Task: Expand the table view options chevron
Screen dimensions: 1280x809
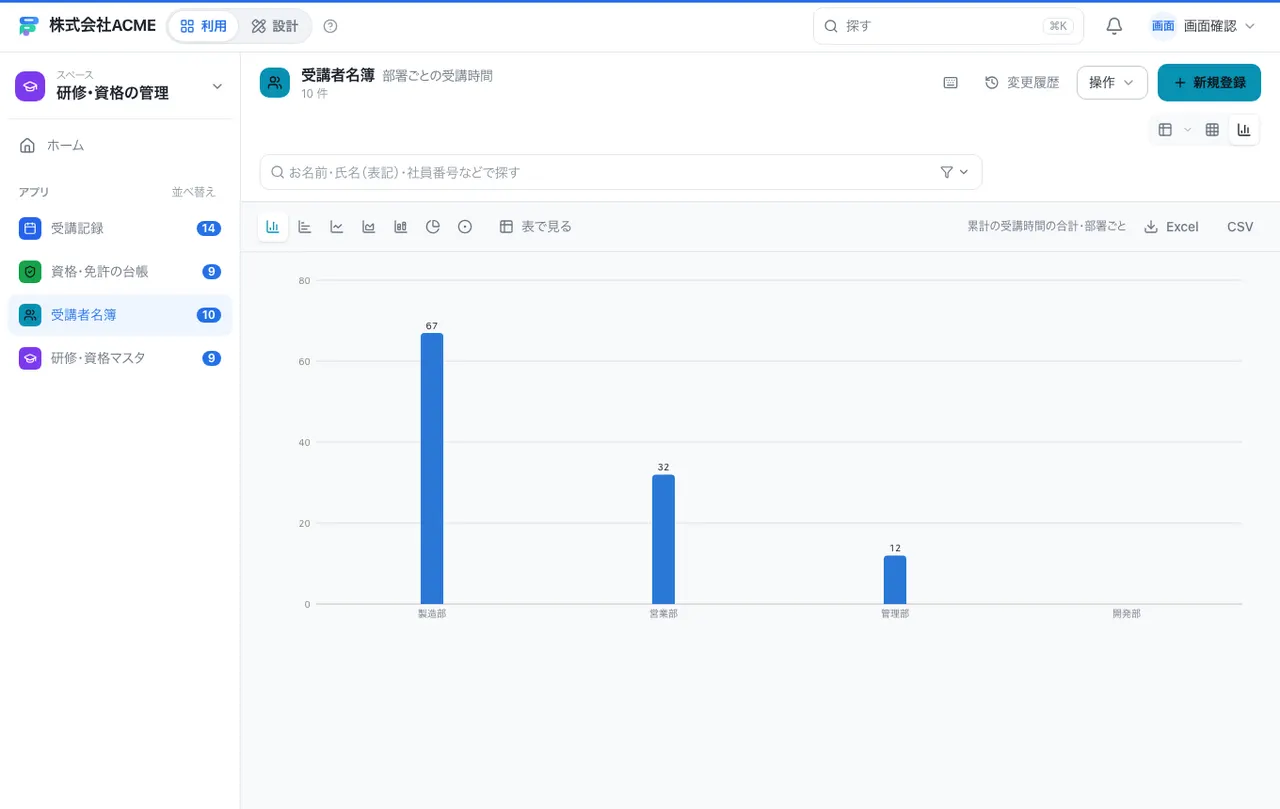Action: pos(1188,130)
